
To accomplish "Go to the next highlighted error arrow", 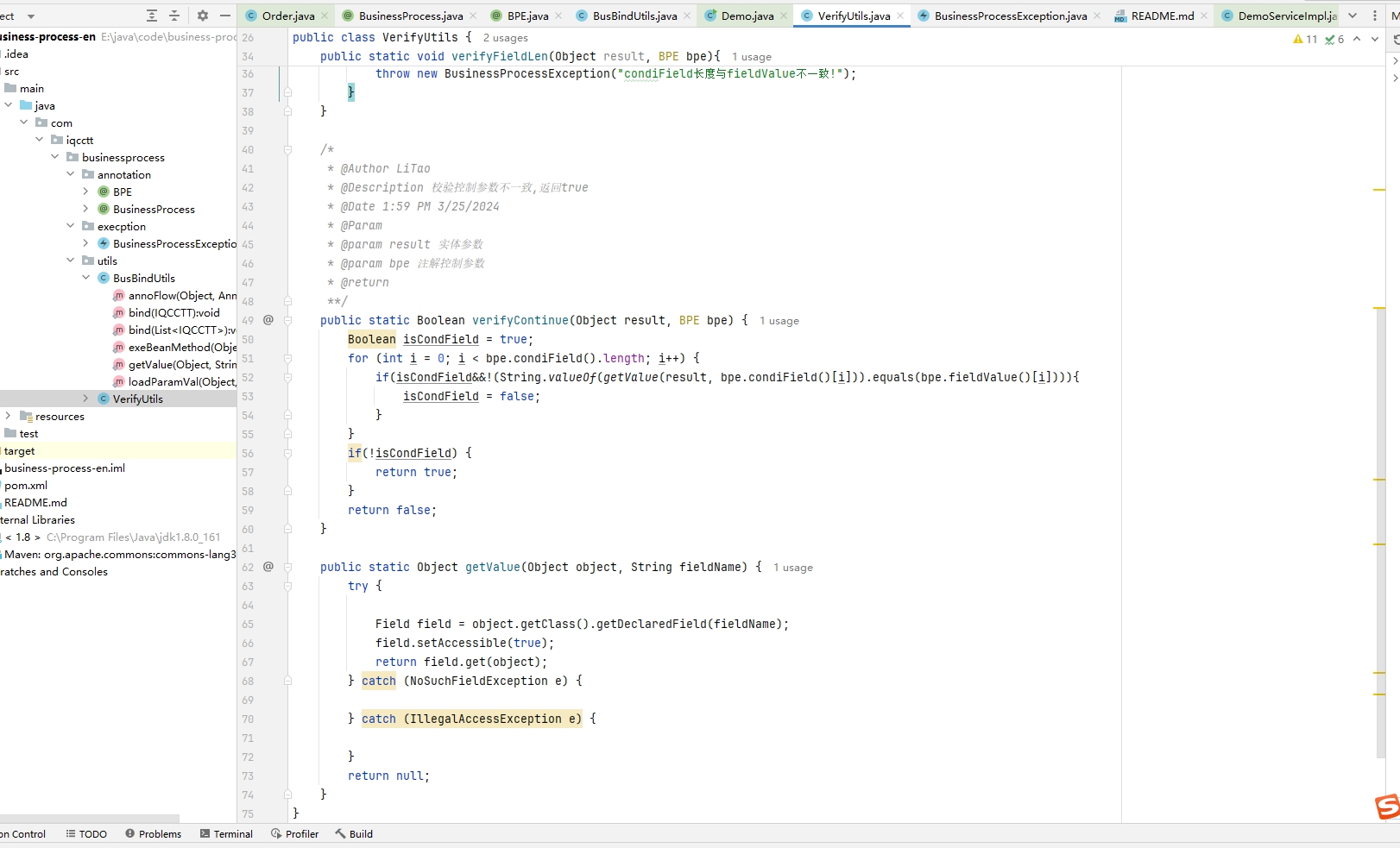I will (1375, 39).
